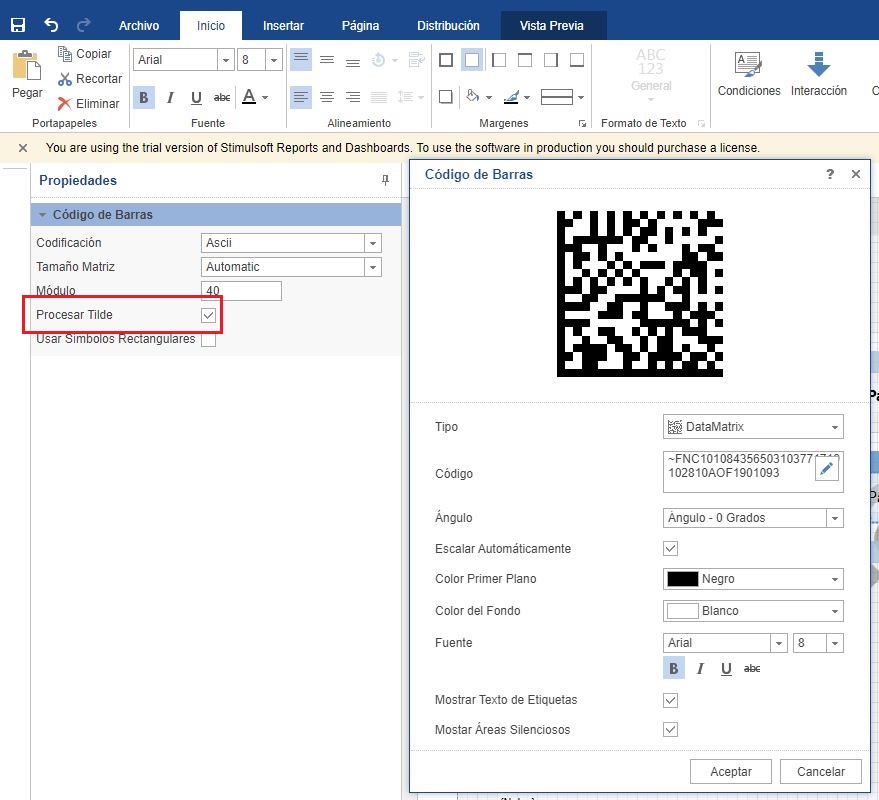Viewport: 879px width, 800px height.
Task: Collapse the Código de Barras properties group
Action: 43,215
